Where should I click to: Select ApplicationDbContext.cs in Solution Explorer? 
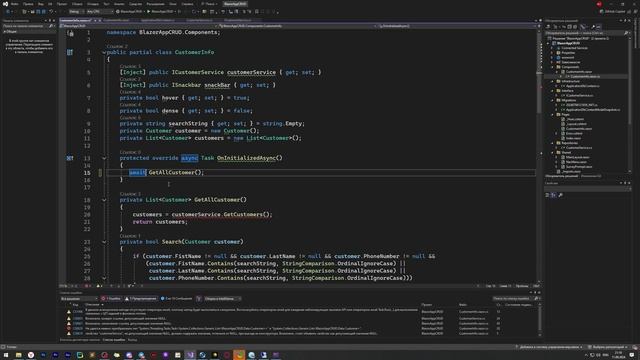[582, 86]
